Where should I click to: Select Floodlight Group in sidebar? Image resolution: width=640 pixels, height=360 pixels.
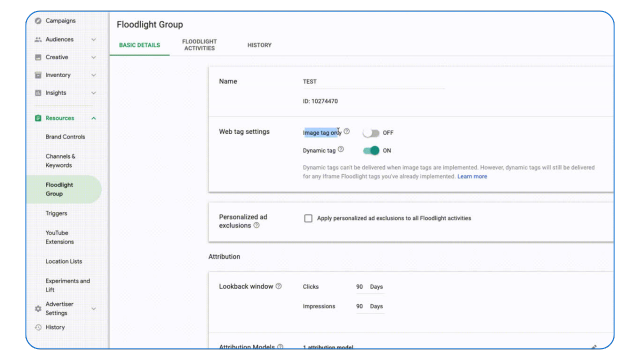pyautogui.click(x=64, y=189)
